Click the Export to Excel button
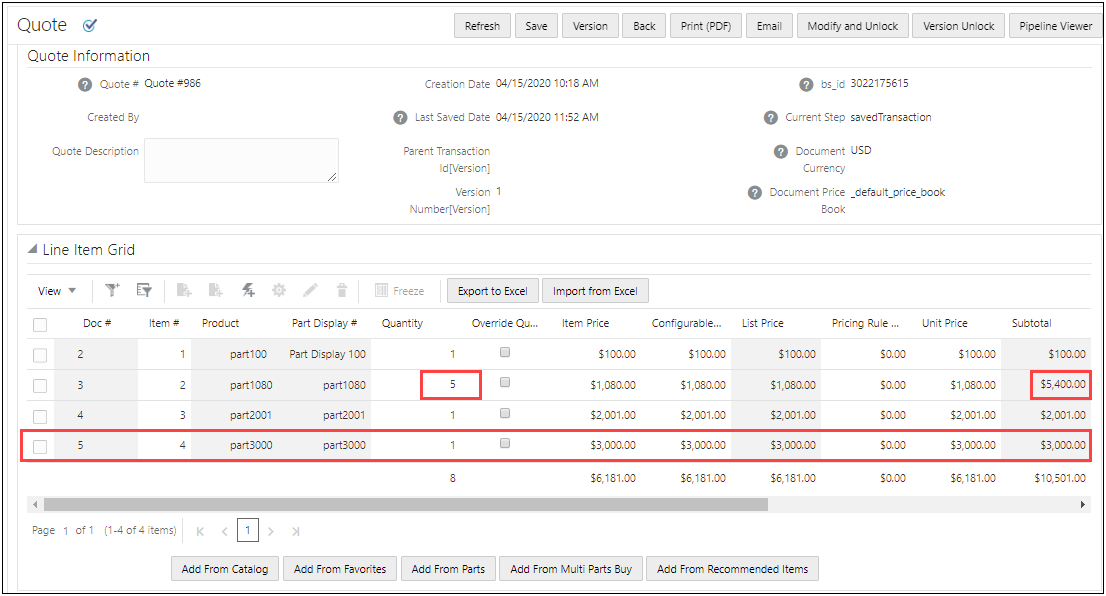Screen dimensions: 1106x596 (x=492, y=290)
